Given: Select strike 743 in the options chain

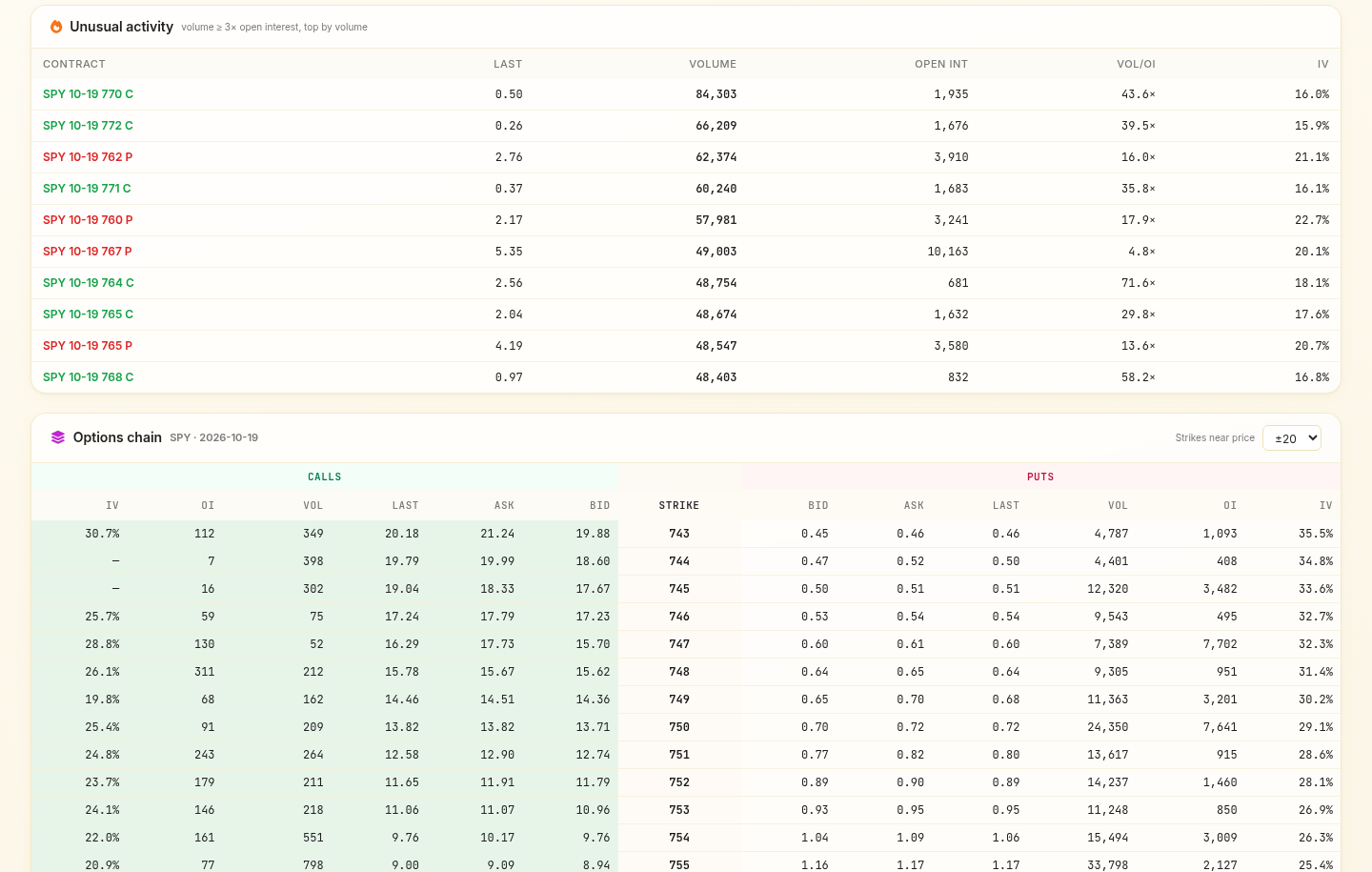Looking at the screenshot, I should [x=679, y=534].
